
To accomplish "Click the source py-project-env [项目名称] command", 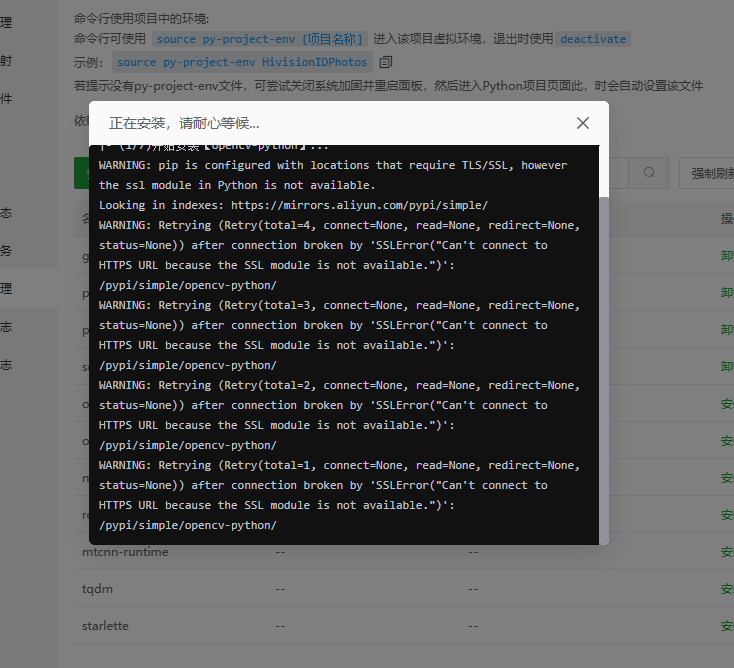I will click(259, 39).
